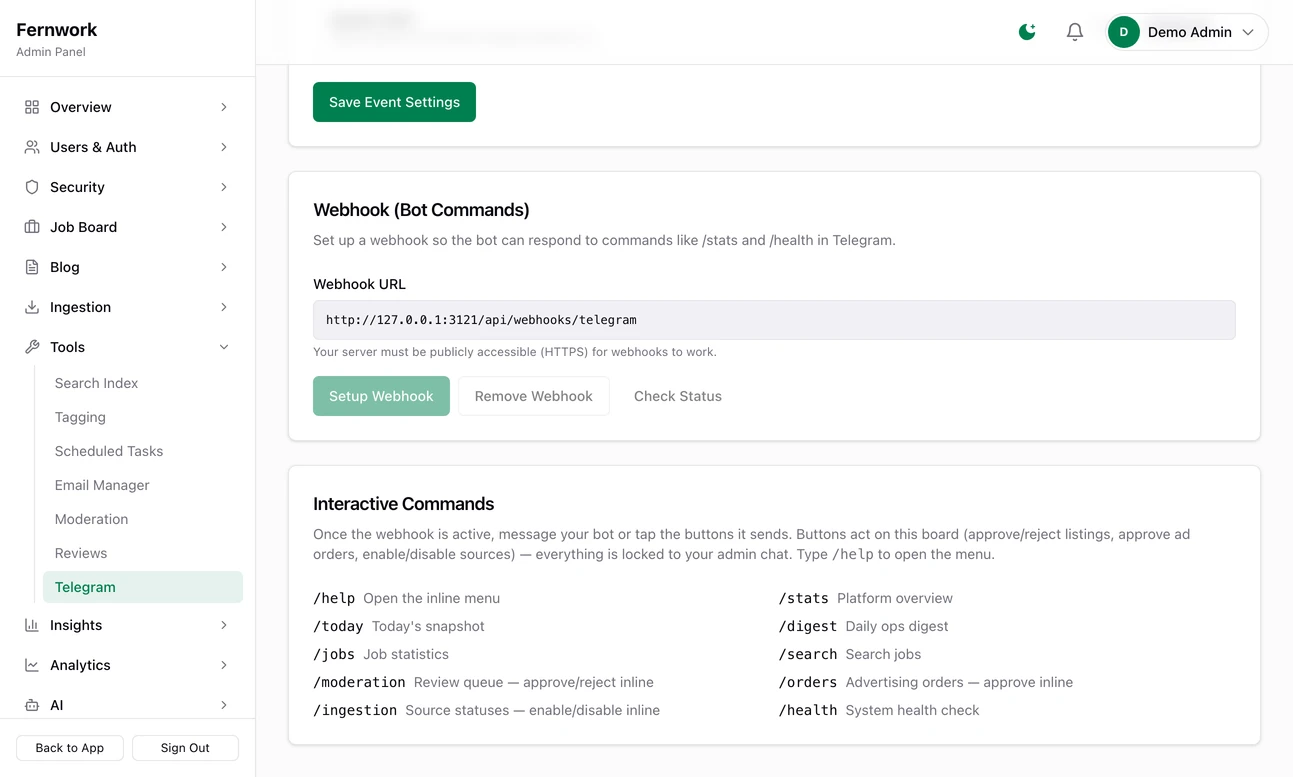1293x777 pixels.
Task: Click the AI robot icon
Action: tap(32, 705)
